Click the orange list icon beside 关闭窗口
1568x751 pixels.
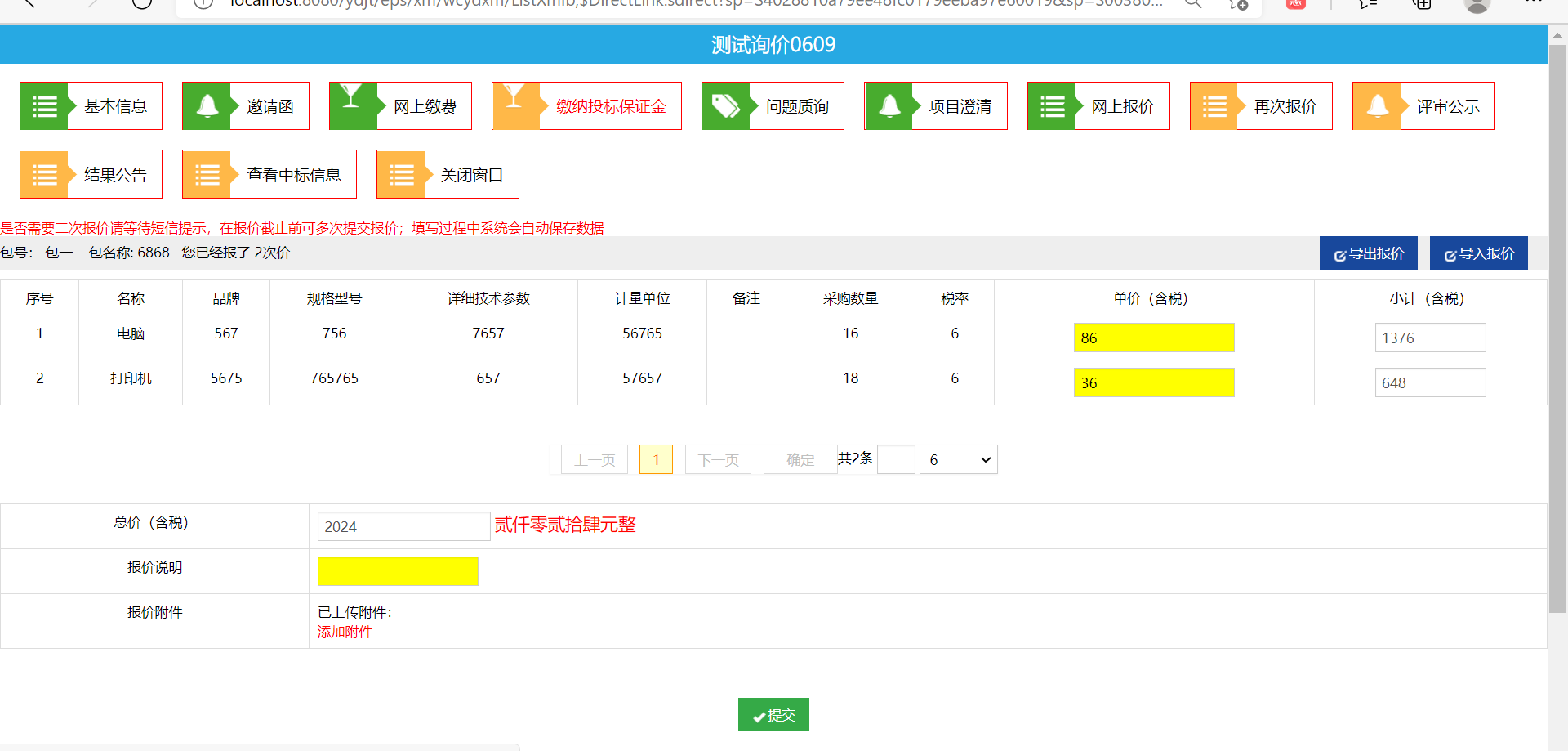(401, 175)
